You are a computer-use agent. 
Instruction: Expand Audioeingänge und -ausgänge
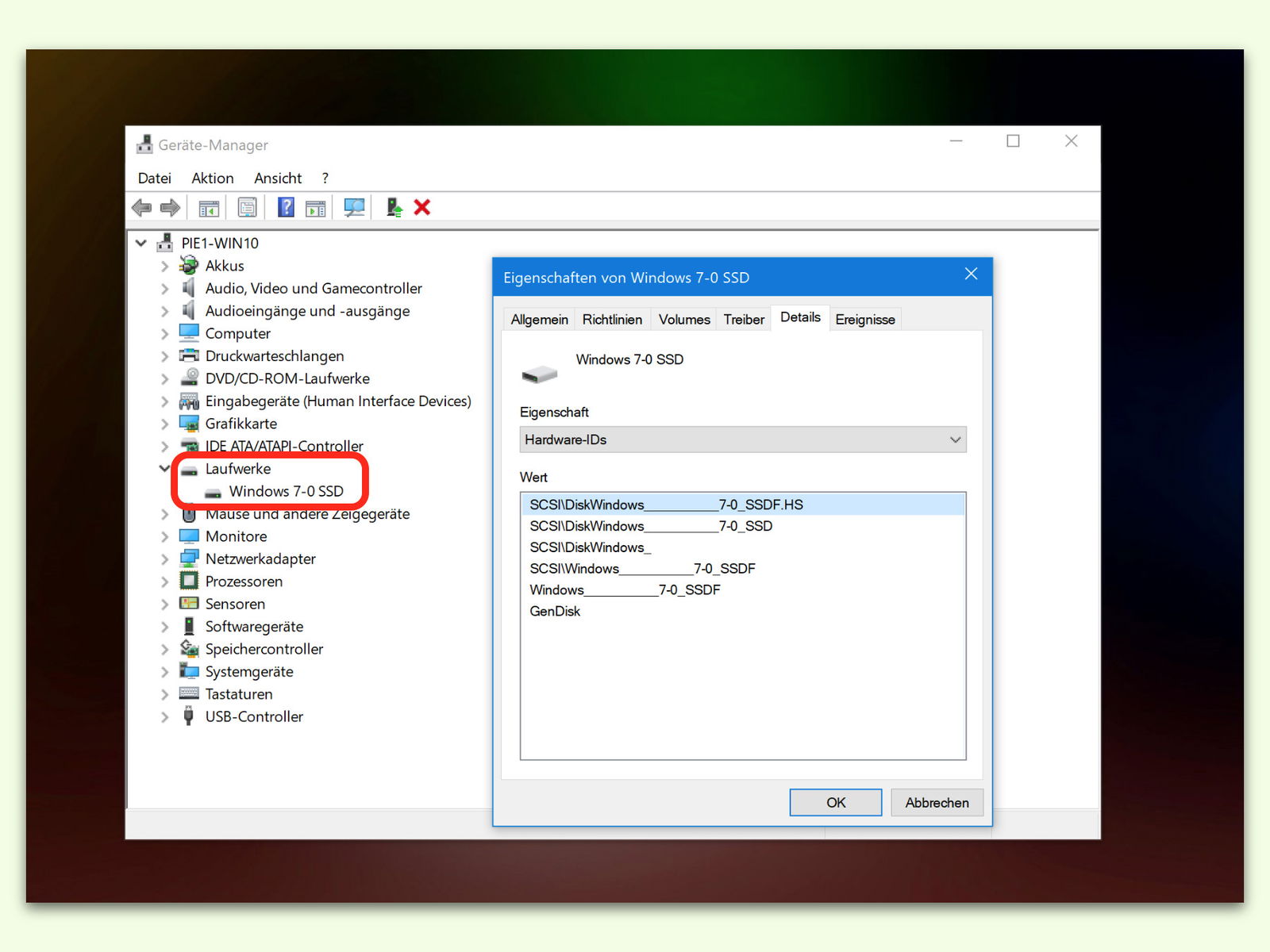point(165,311)
